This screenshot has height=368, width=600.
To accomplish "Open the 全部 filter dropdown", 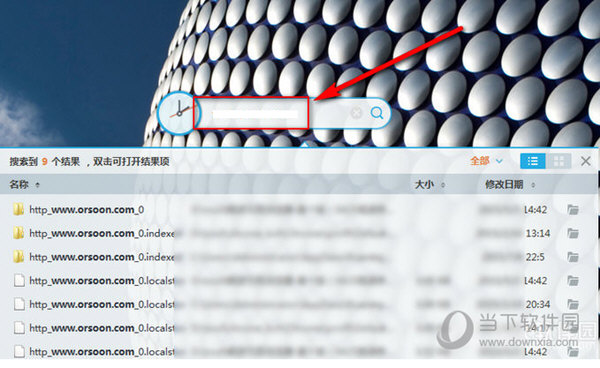I will 486,161.
